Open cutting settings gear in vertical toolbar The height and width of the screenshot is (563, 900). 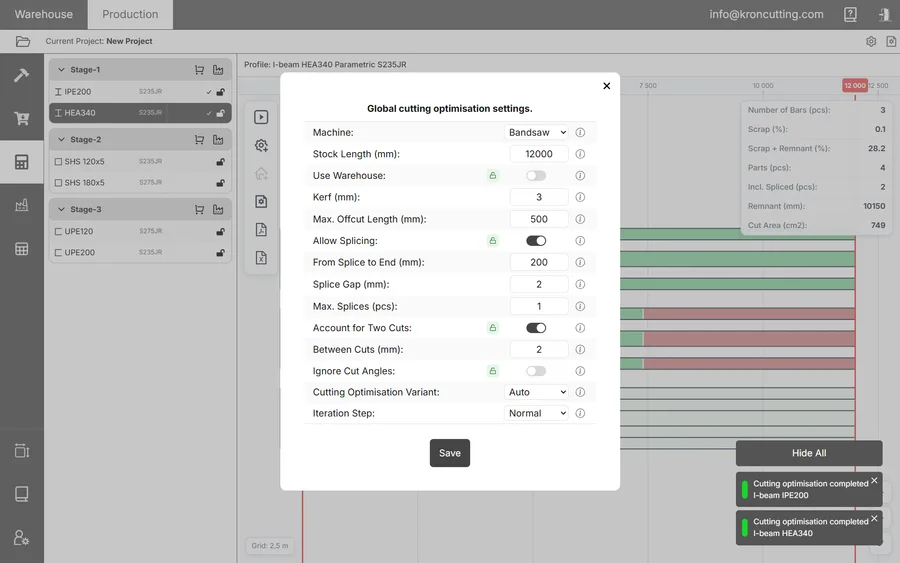tap(261, 145)
